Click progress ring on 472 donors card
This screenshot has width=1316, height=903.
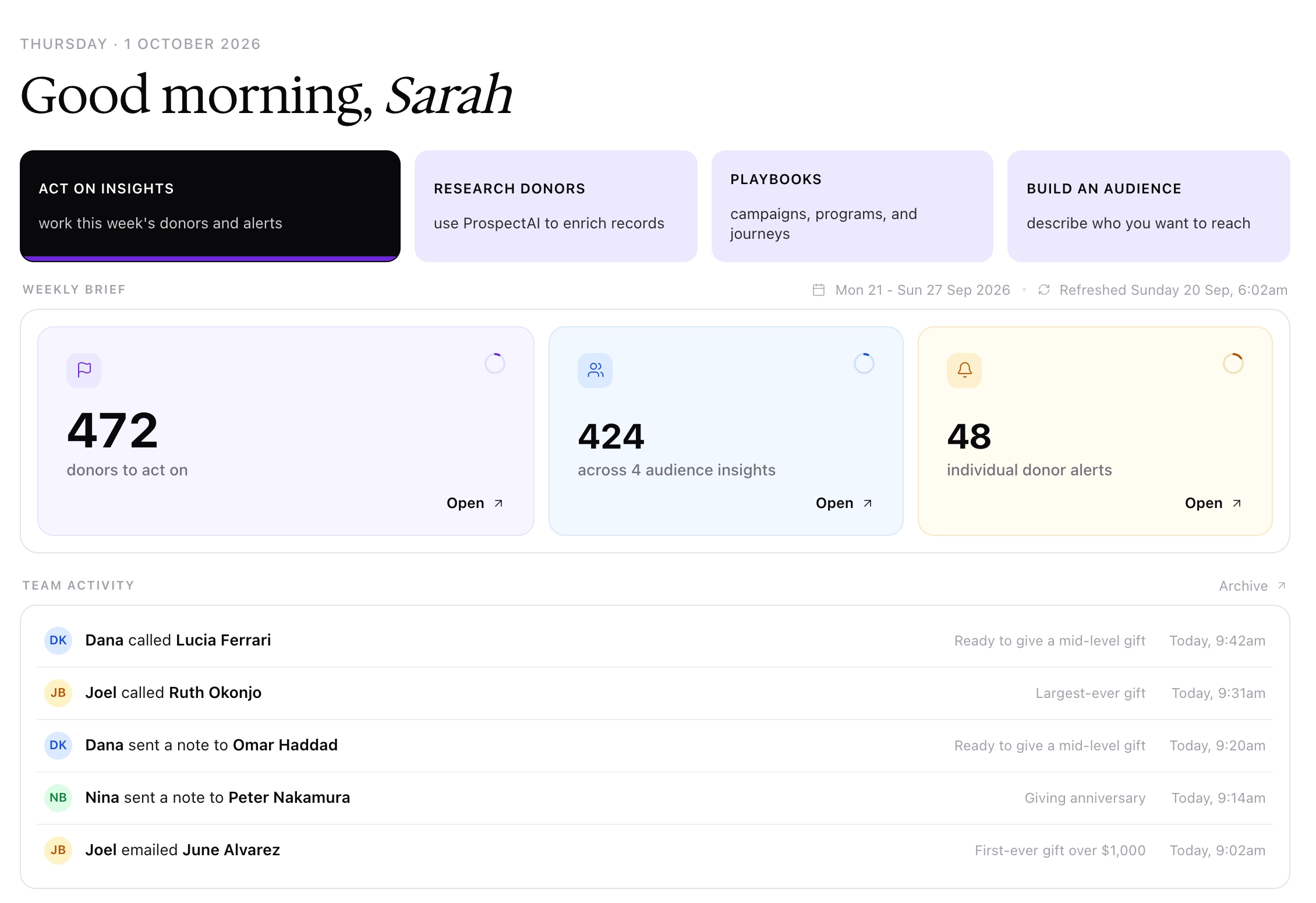[495, 364]
